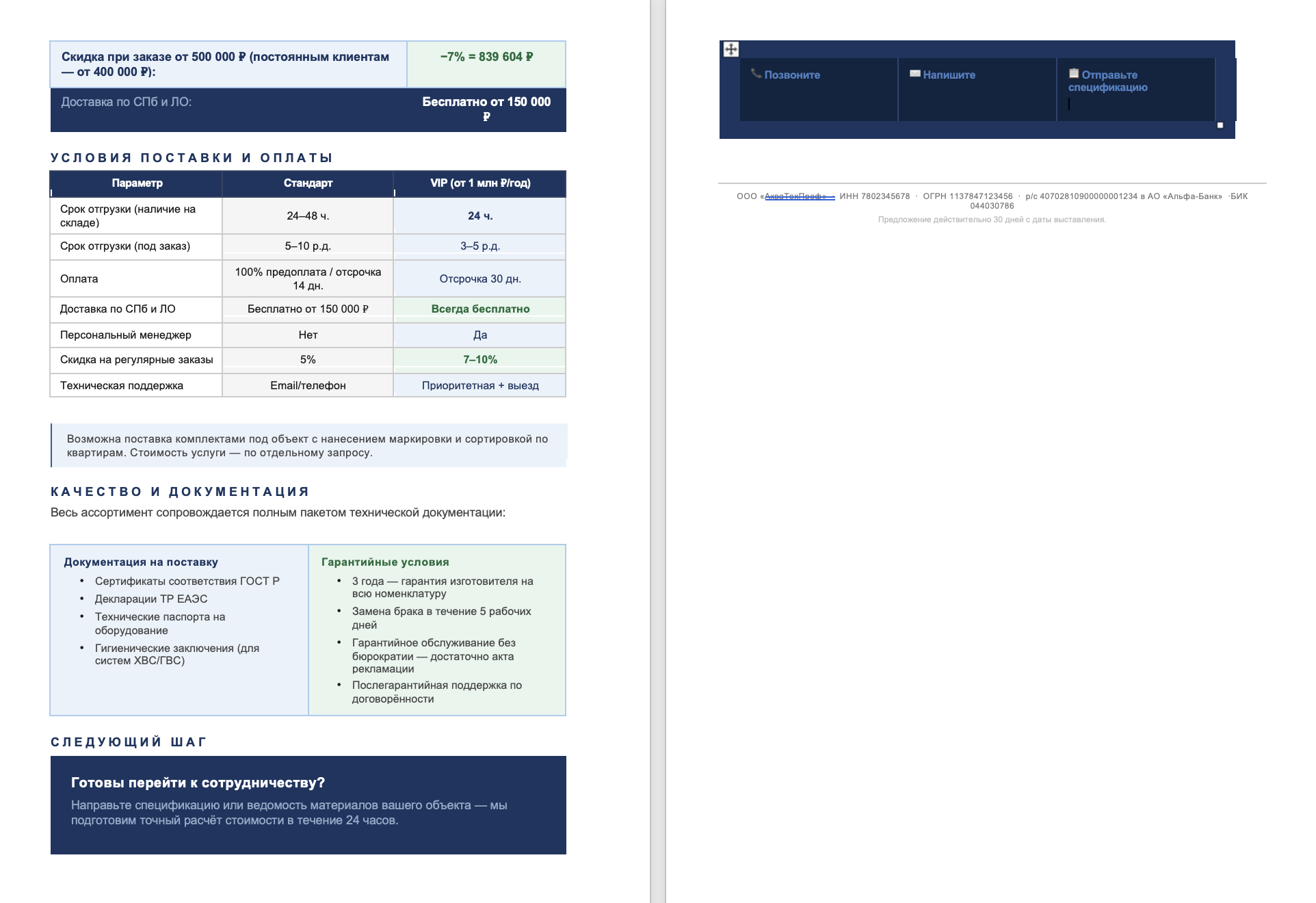Click the Стандарт column header

pos(308,183)
